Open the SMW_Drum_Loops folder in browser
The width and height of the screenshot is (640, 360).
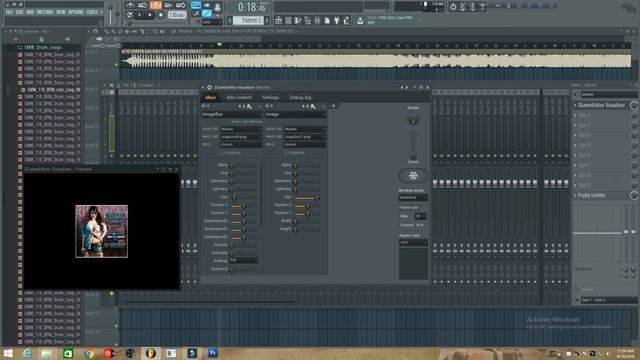point(42,47)
